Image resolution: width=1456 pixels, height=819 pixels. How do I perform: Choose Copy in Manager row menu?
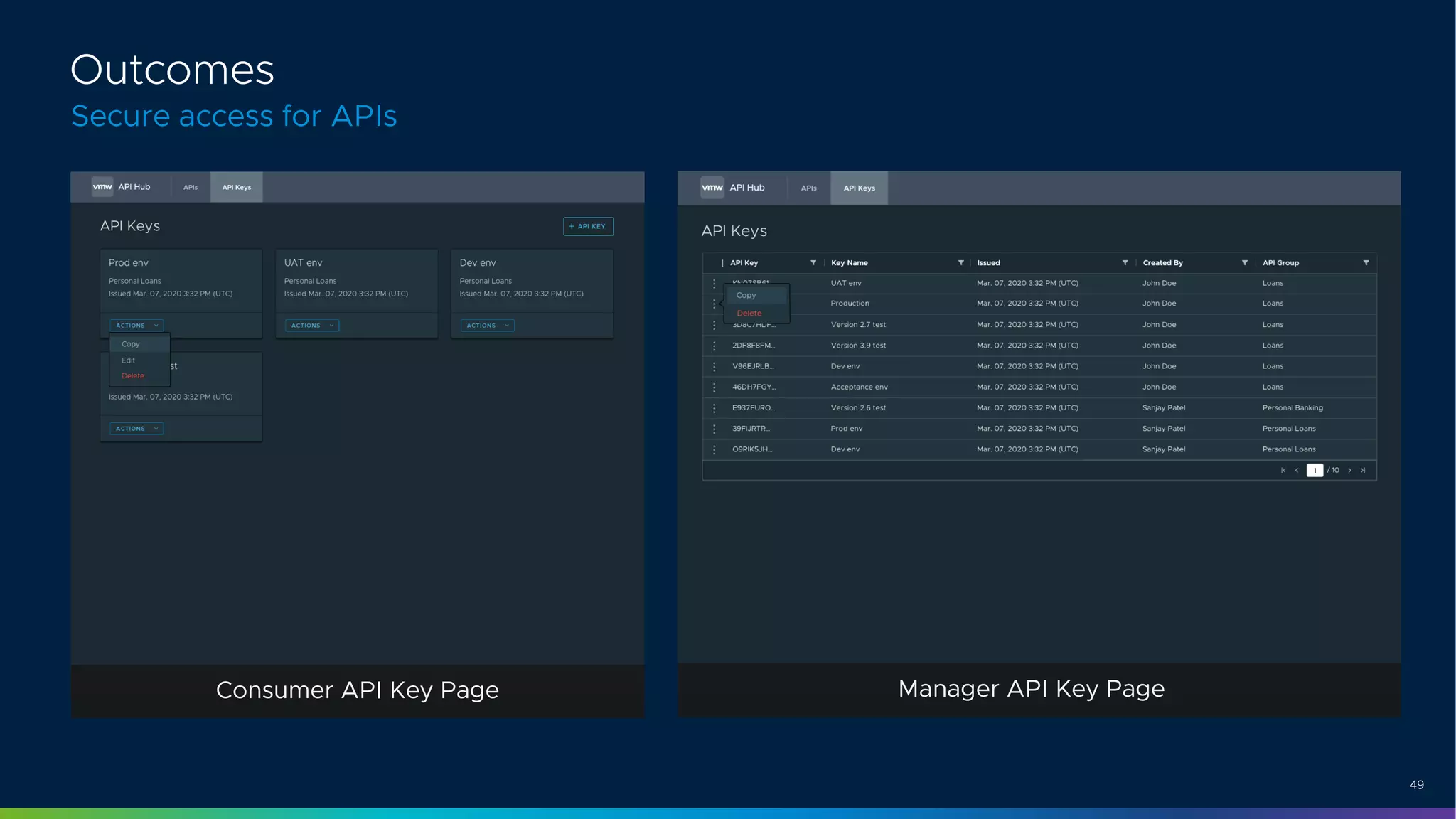pos(756,295)
